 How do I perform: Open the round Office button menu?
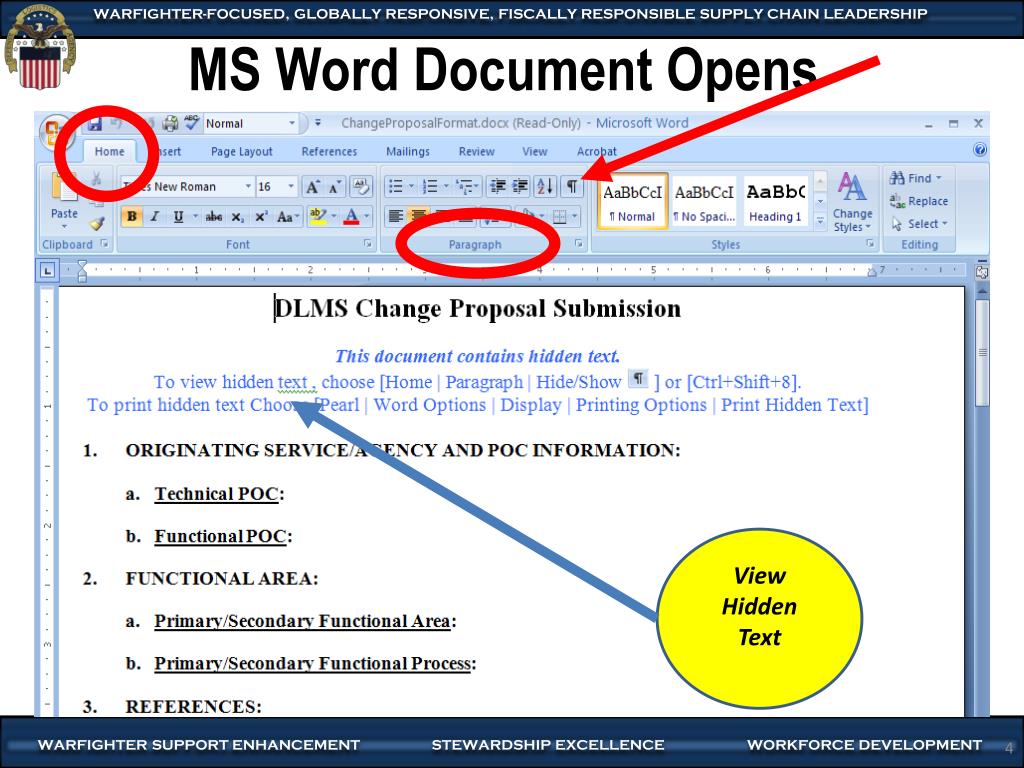pyautogui.click(x=56, y=133)
